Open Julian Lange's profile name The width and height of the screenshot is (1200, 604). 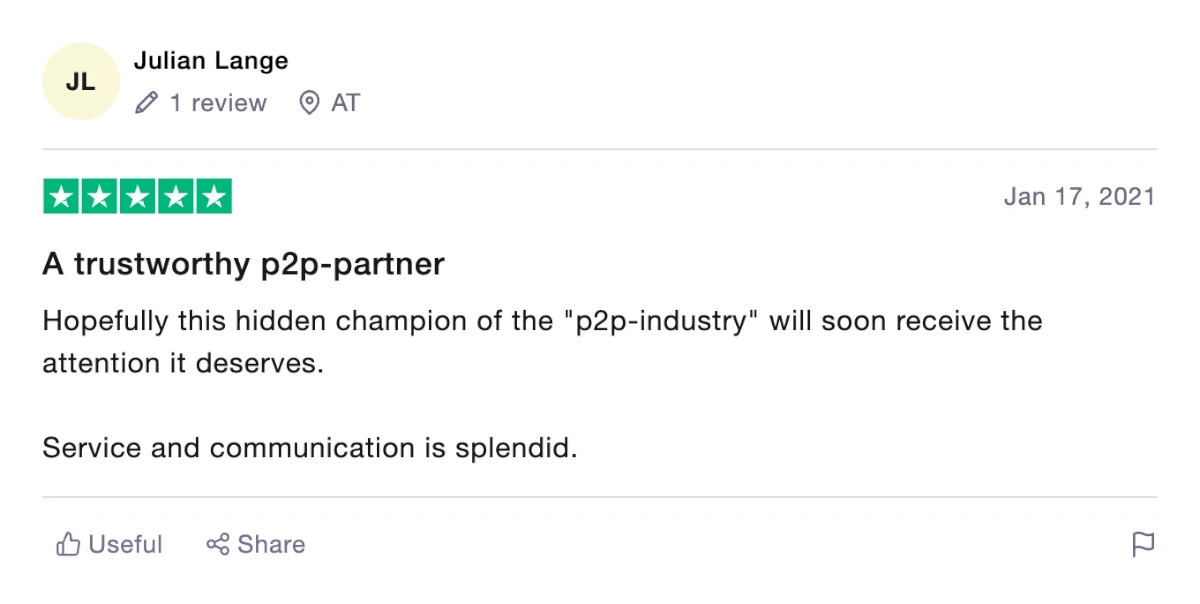pos(211,60)
